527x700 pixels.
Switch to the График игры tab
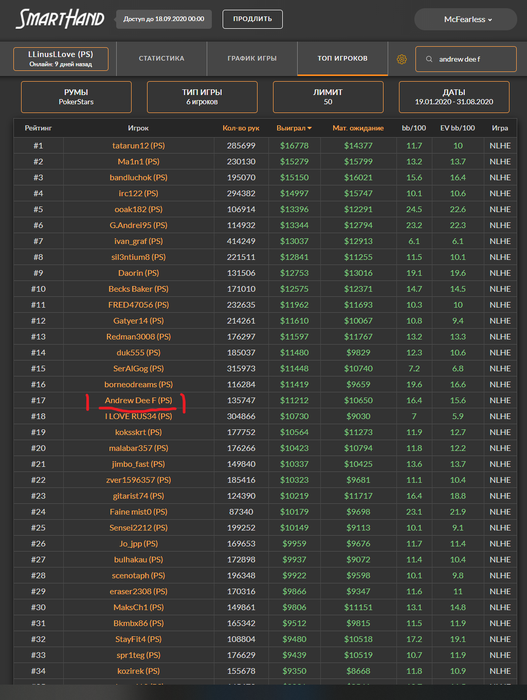pyautogui.click(x=252, y=58)
